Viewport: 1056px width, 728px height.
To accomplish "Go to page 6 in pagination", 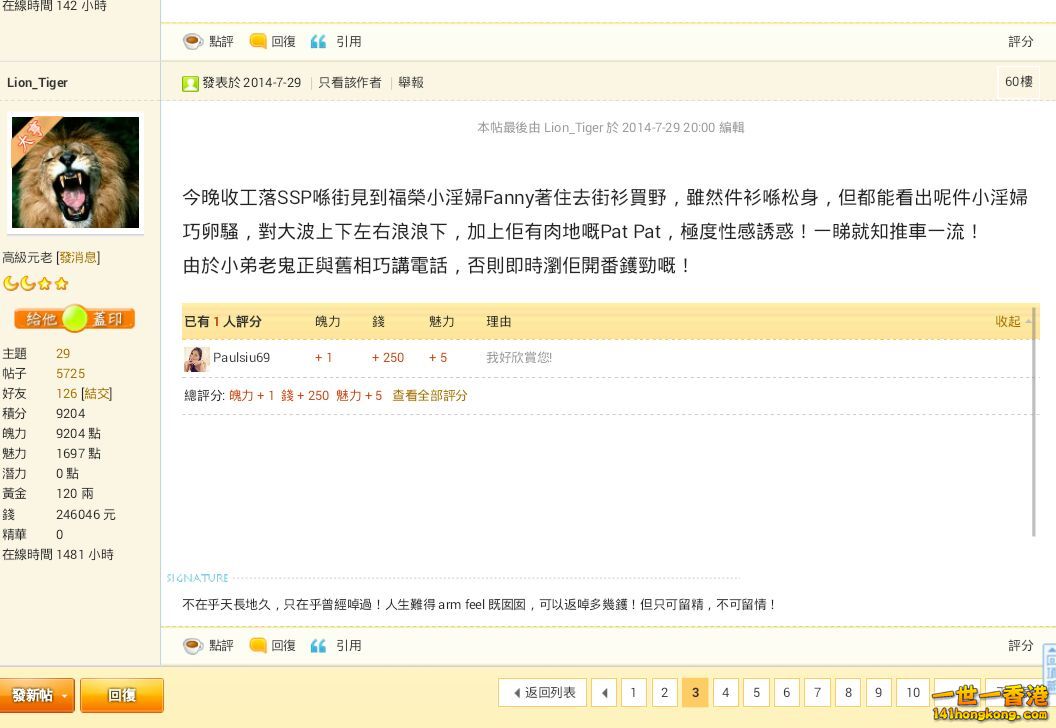I will [787, 692].
